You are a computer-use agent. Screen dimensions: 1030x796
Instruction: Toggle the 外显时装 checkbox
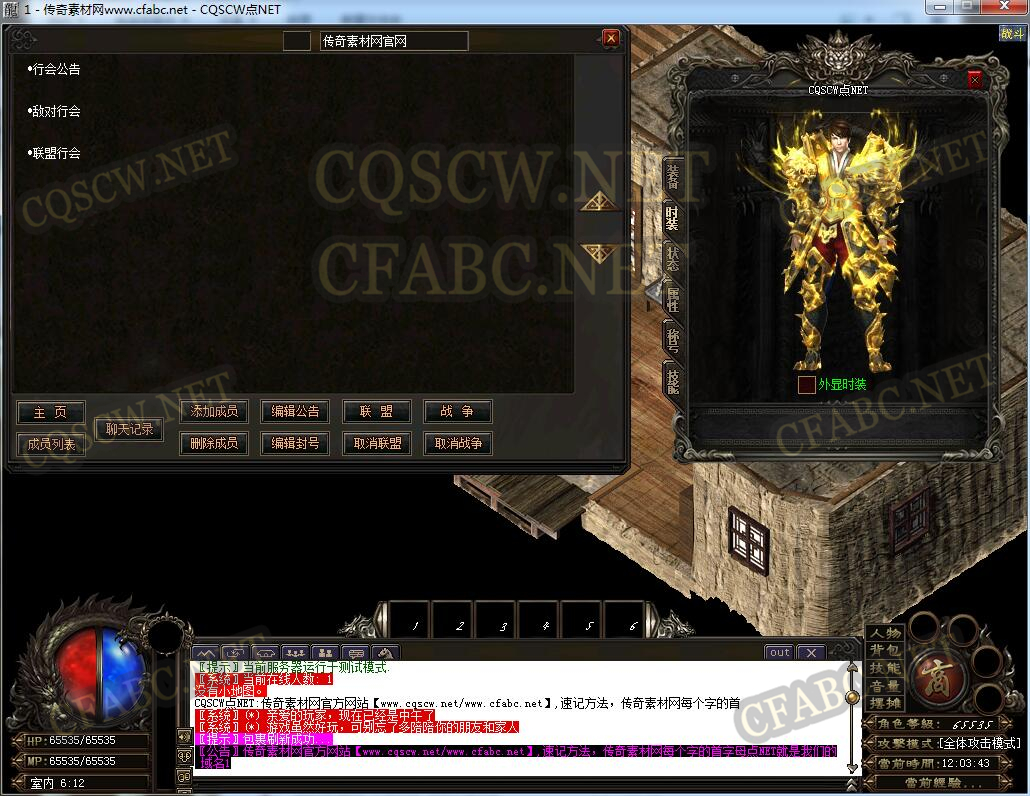(x=806, y=384)
